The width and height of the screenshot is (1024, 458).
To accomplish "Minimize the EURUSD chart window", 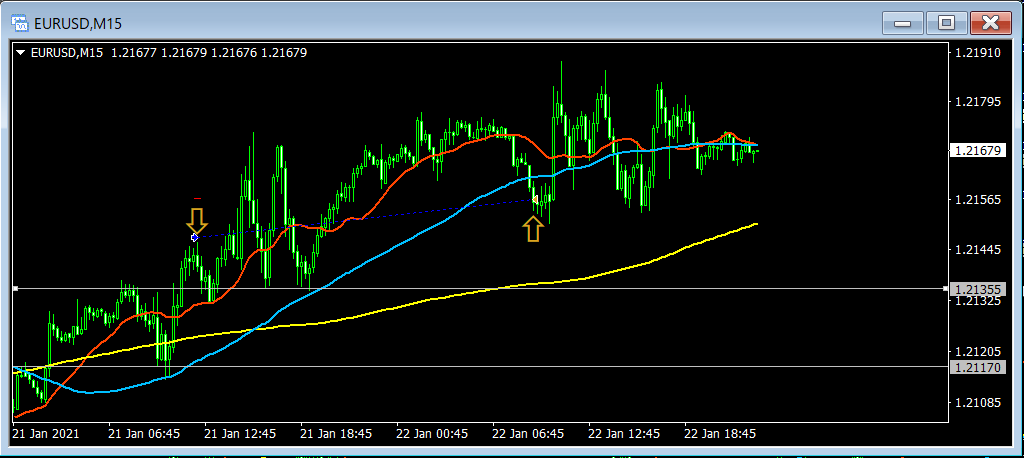I will click(x=903, y=24).
